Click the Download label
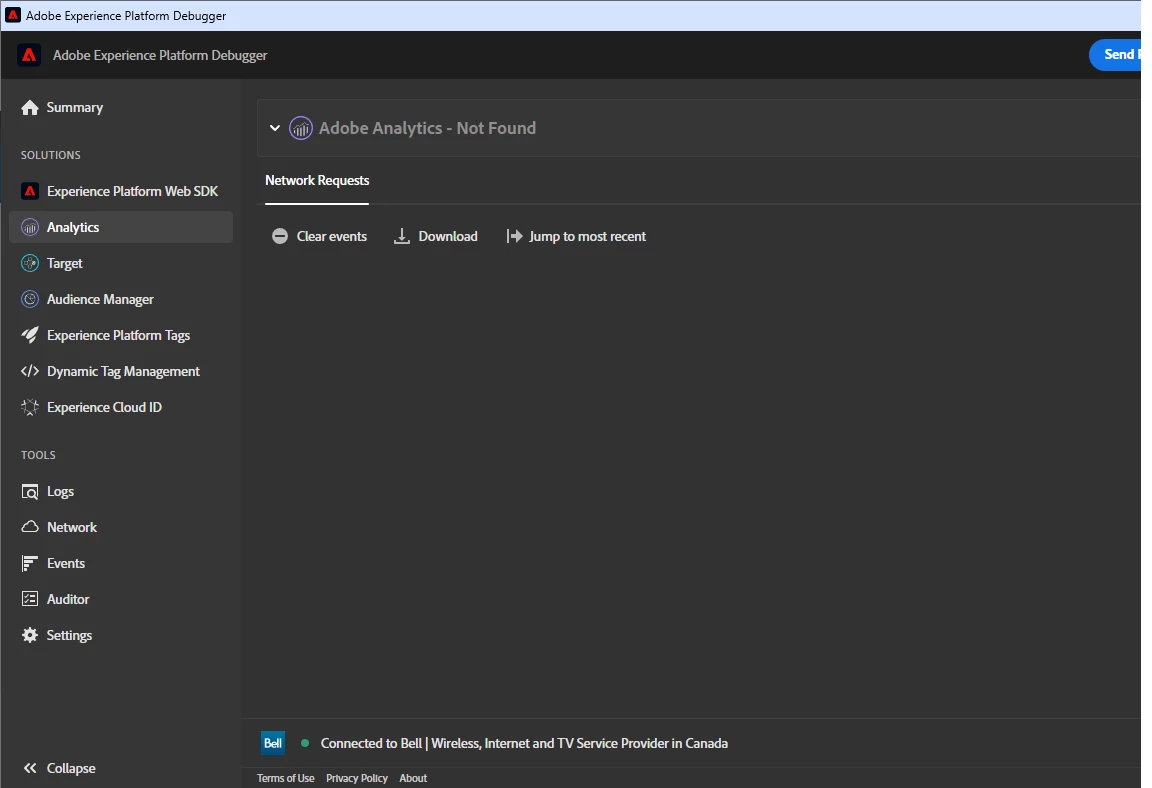The image size is (1152, 788). tap(448, 236)
